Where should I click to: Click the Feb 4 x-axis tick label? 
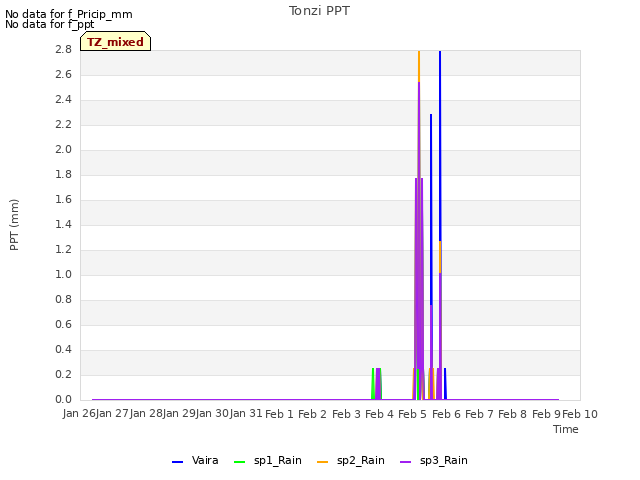[x=379, y=414]
